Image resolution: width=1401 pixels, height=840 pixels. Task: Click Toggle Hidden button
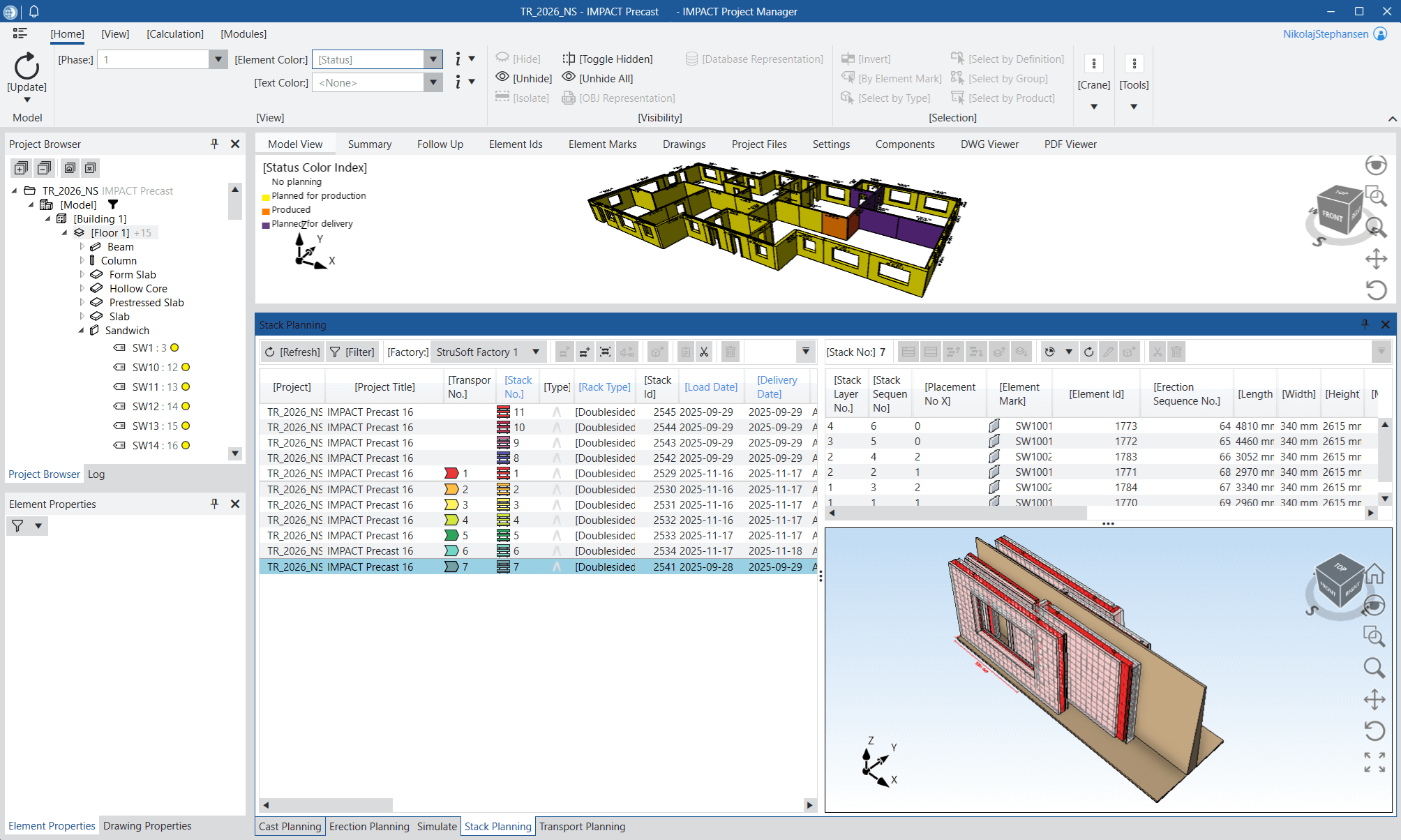tap(608, 59)
